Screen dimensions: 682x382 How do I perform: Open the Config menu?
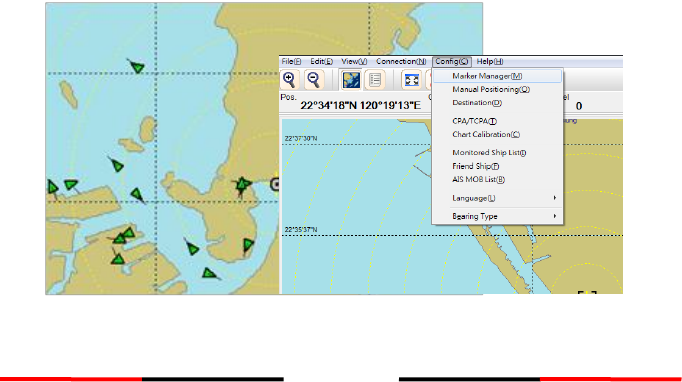point(451,61)
